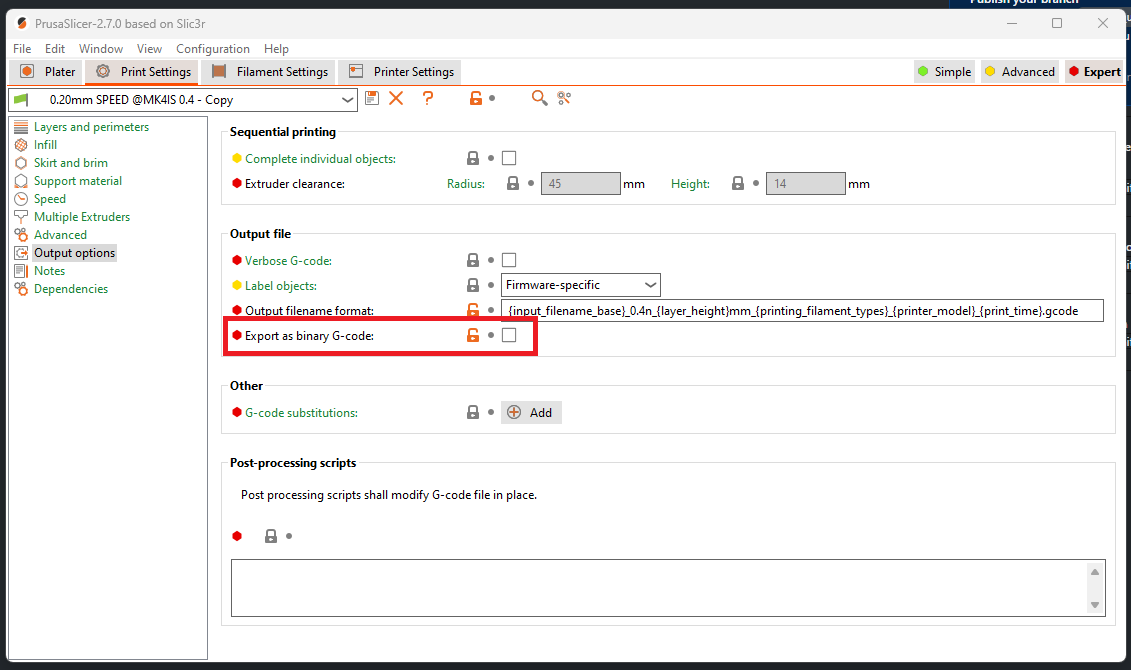Switch to Simple mode
The height and width of the screenshot is (670, 1131).
[944, 71]
